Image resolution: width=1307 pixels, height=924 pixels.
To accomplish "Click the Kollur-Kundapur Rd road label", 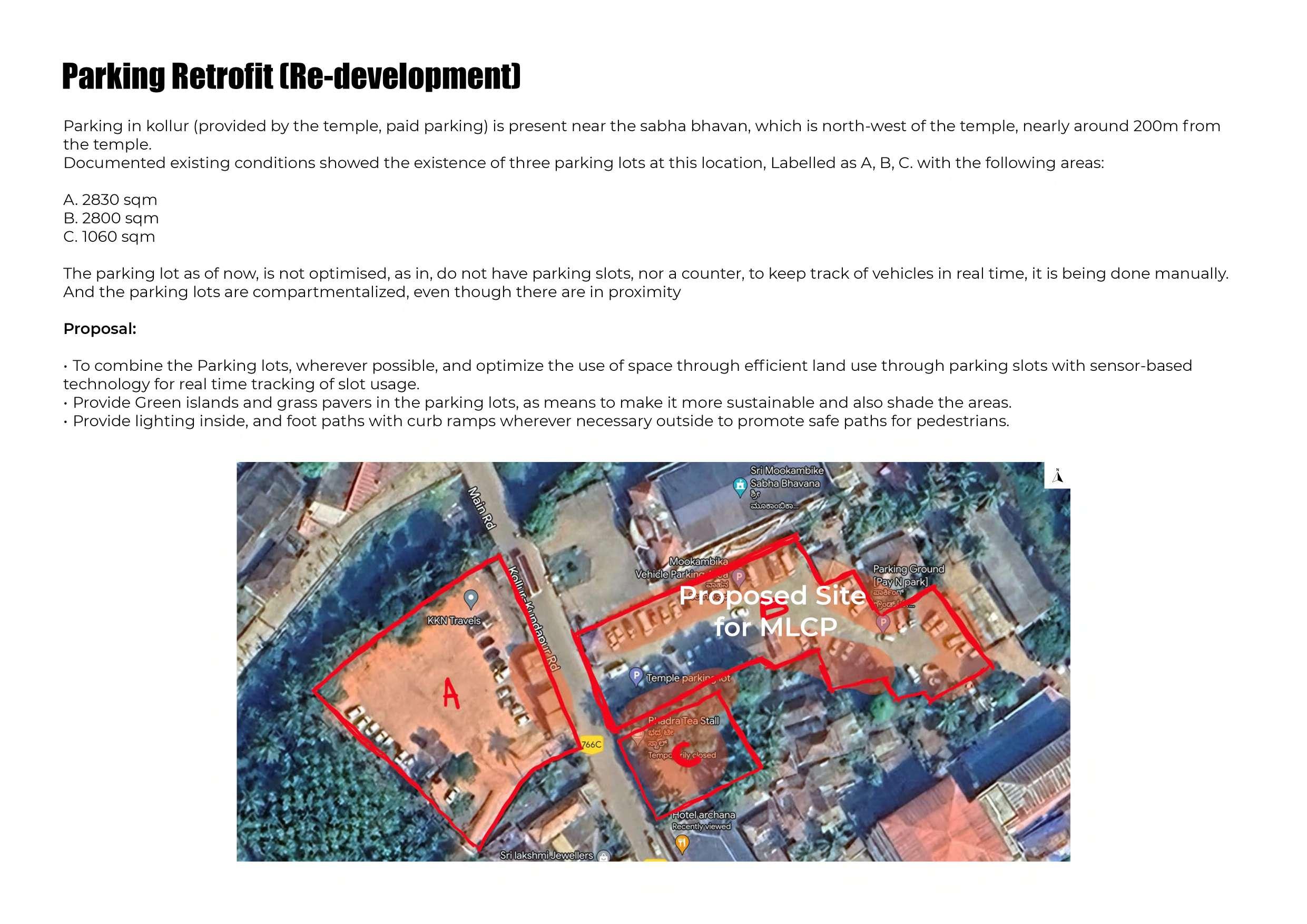I will (533, 618).
